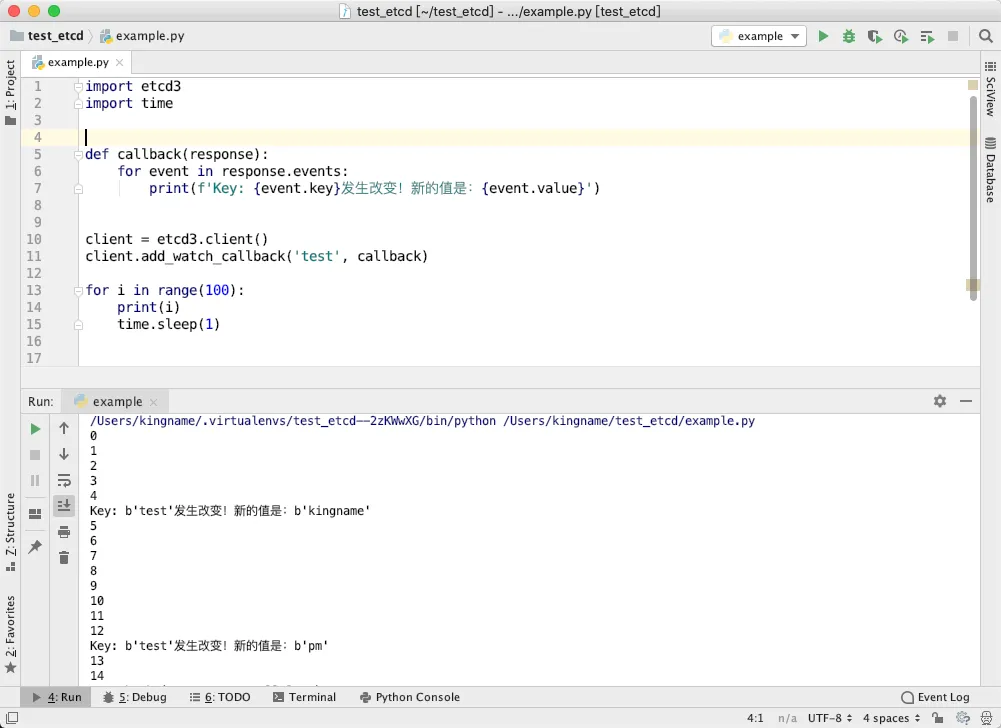Collapse the callback function fold marker
Screen dimensions: 1001x728
(x=78, y=155)
